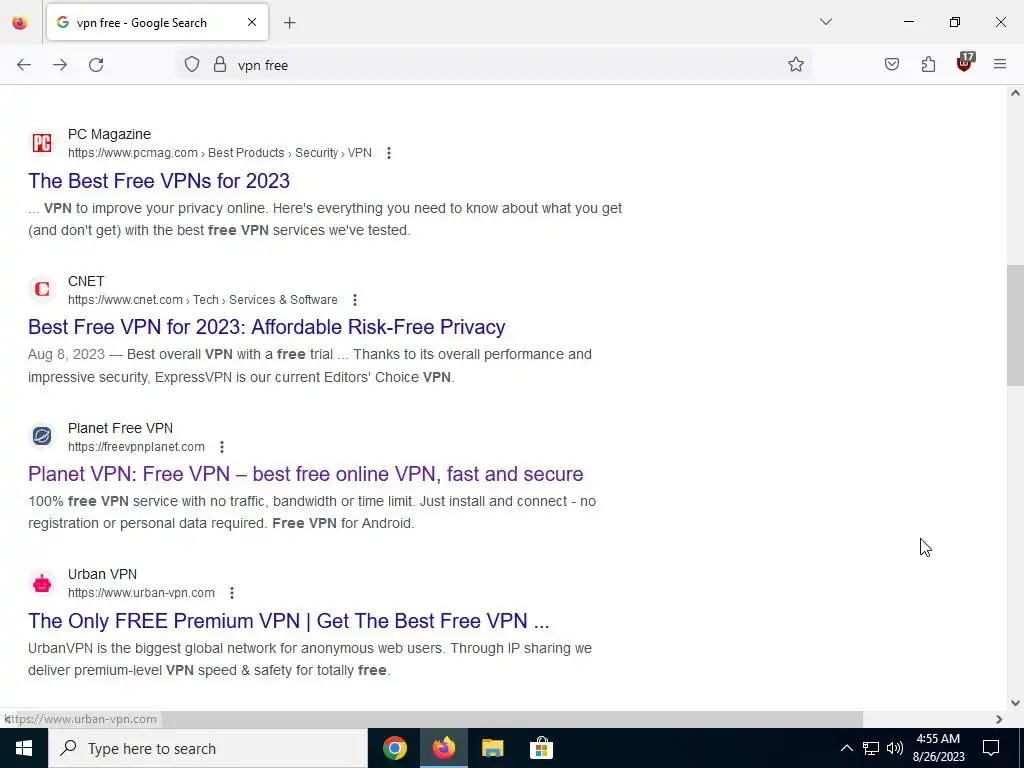Open the Save to Pocket icon
1024x768 pixels.
892,65
